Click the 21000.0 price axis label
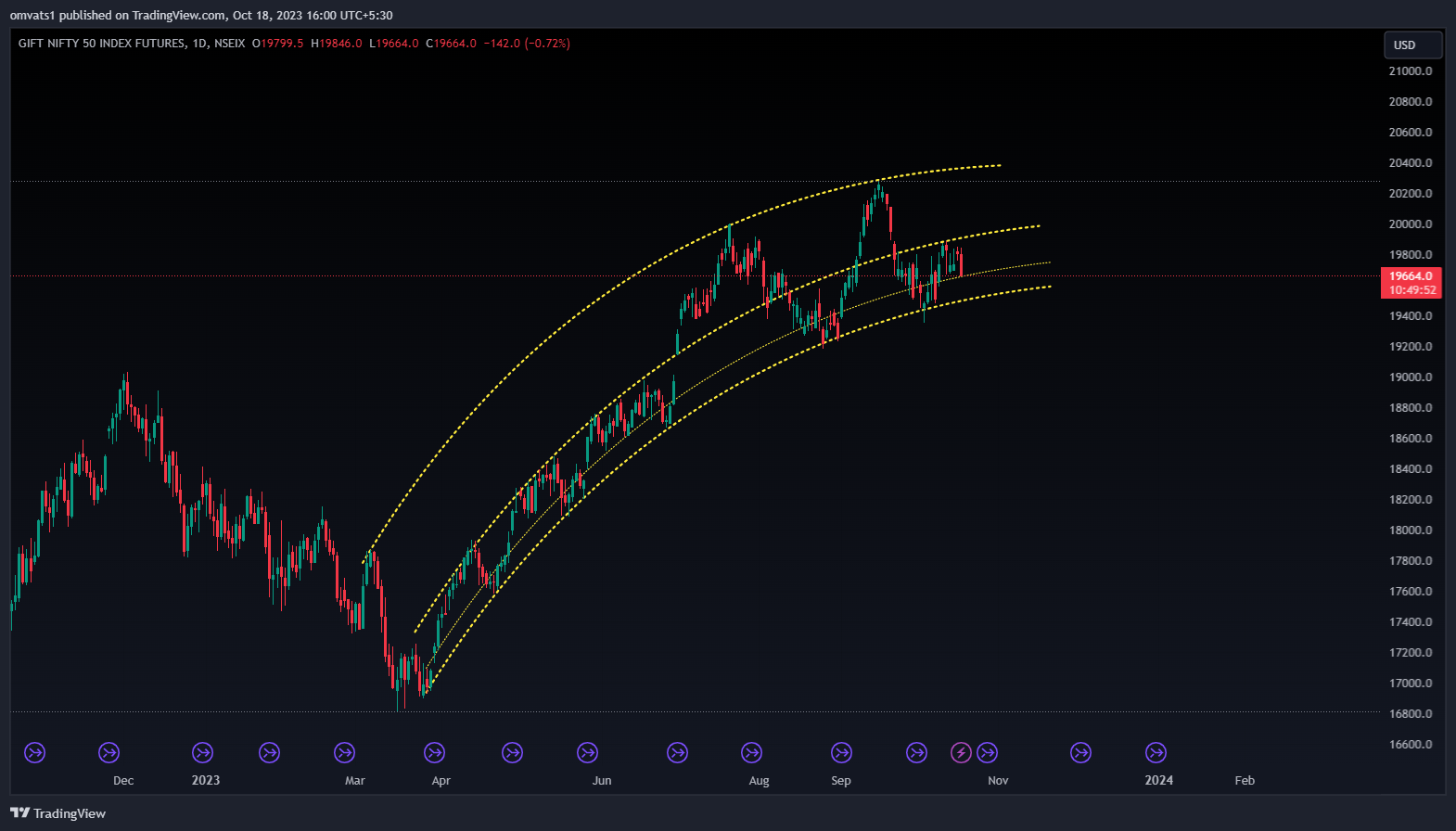Viewport: 1456px width, 831px height. pyautogui.click(x=1411, y=71)
